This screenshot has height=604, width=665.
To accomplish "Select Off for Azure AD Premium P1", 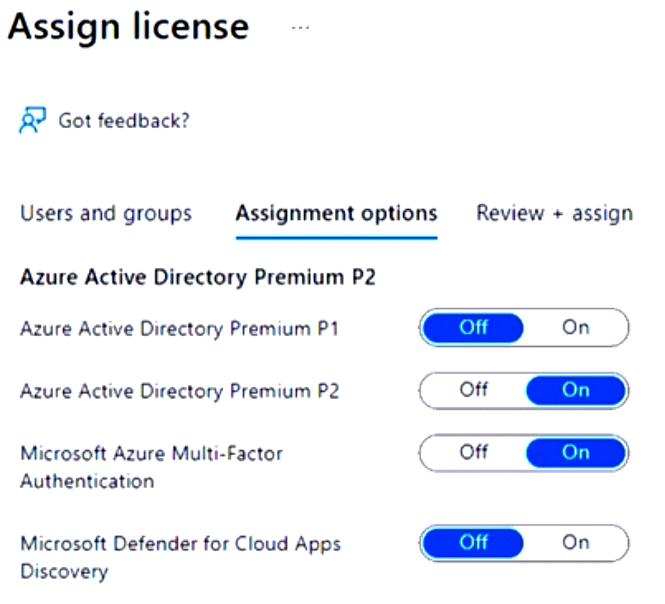I will click(473, 327).
